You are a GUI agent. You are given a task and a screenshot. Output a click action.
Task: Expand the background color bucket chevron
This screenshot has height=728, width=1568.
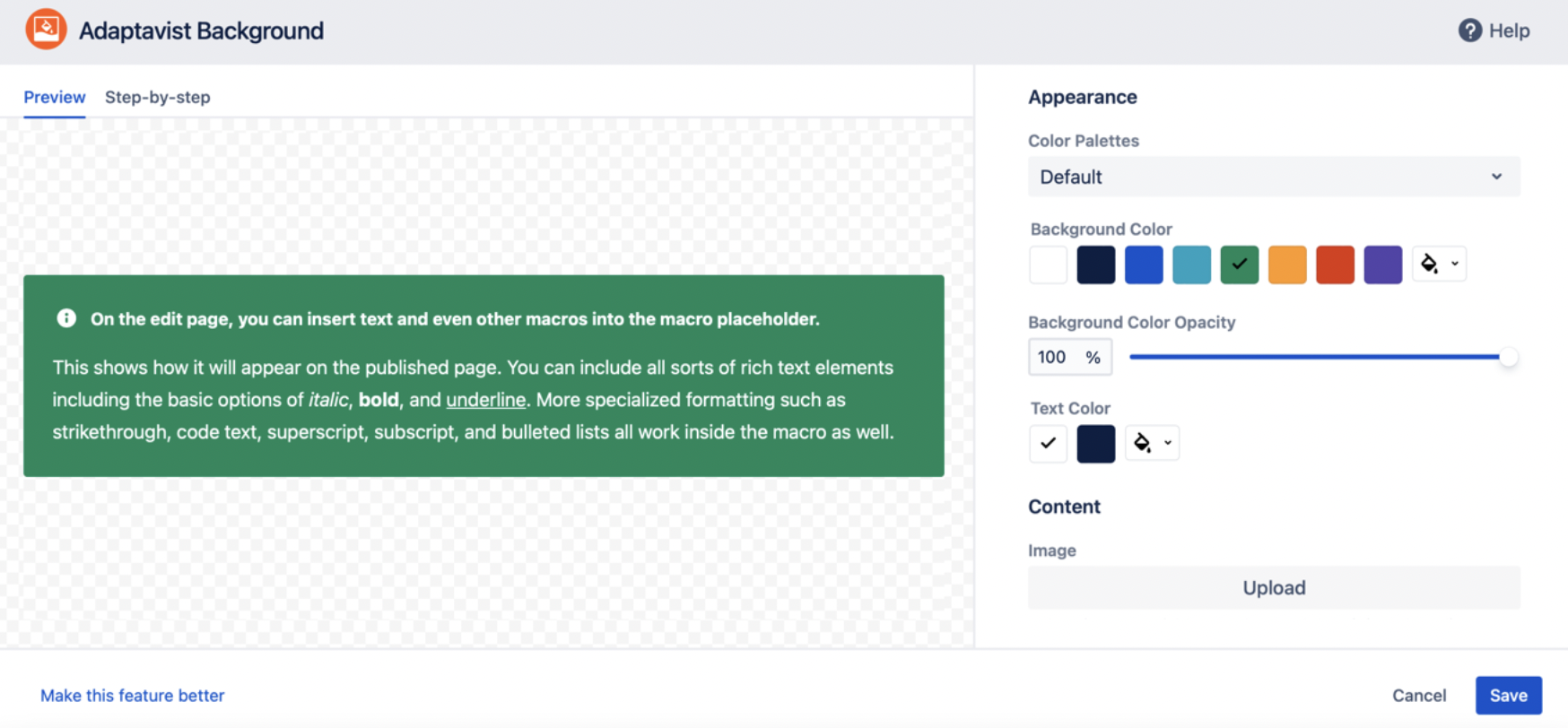click(1454, 264)
